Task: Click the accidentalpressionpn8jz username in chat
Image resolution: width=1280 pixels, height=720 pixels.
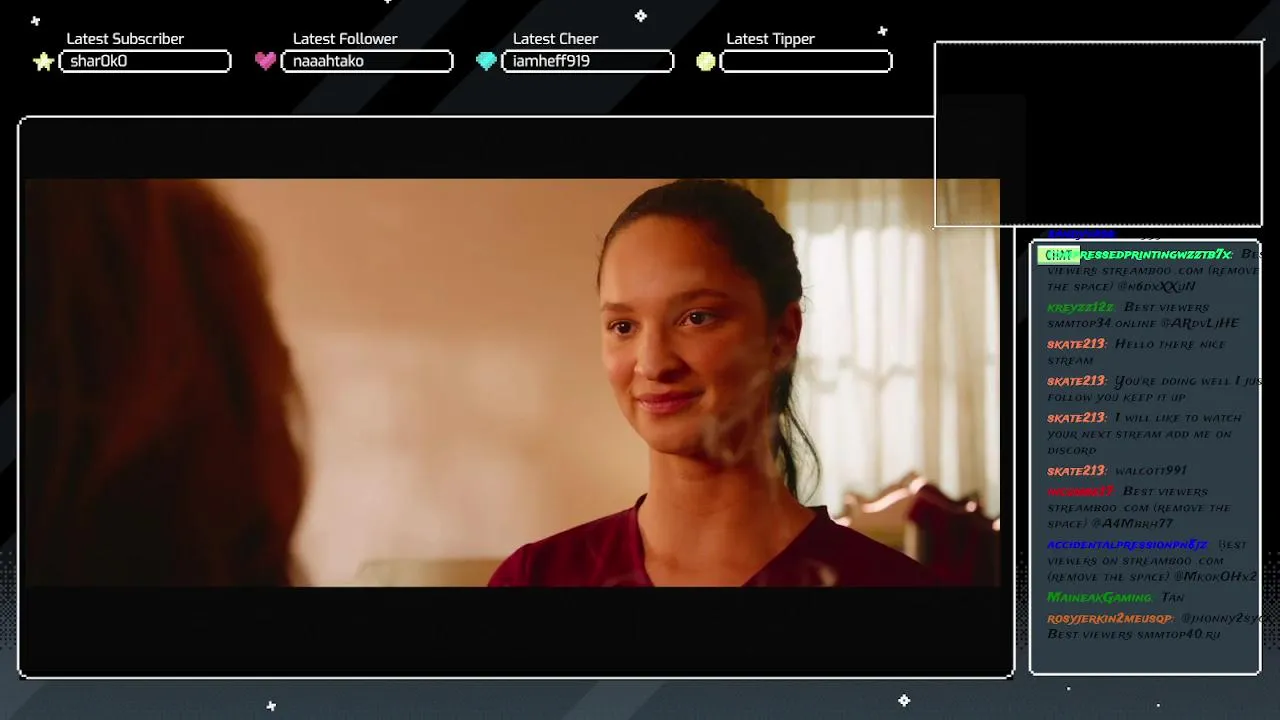Action: tap(1127, 545)
